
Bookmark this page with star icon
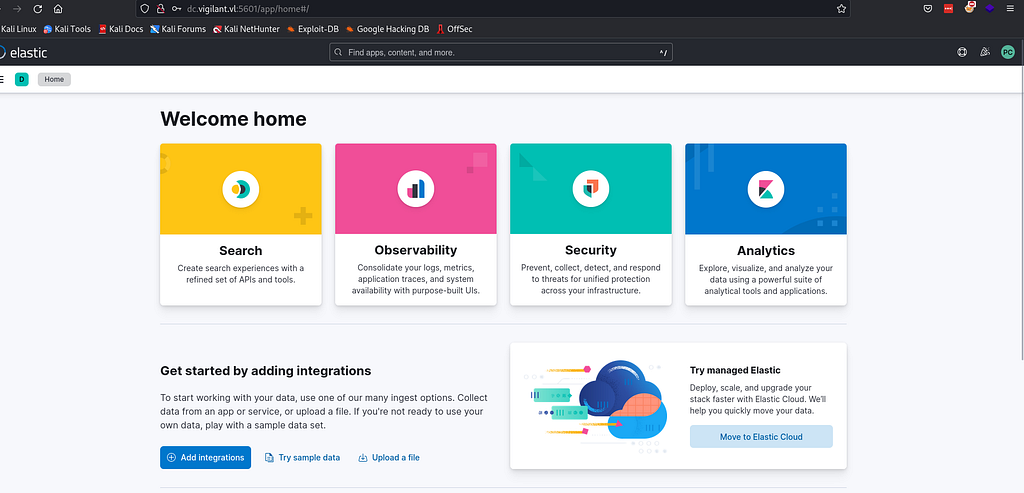click(x=841, y=9)
